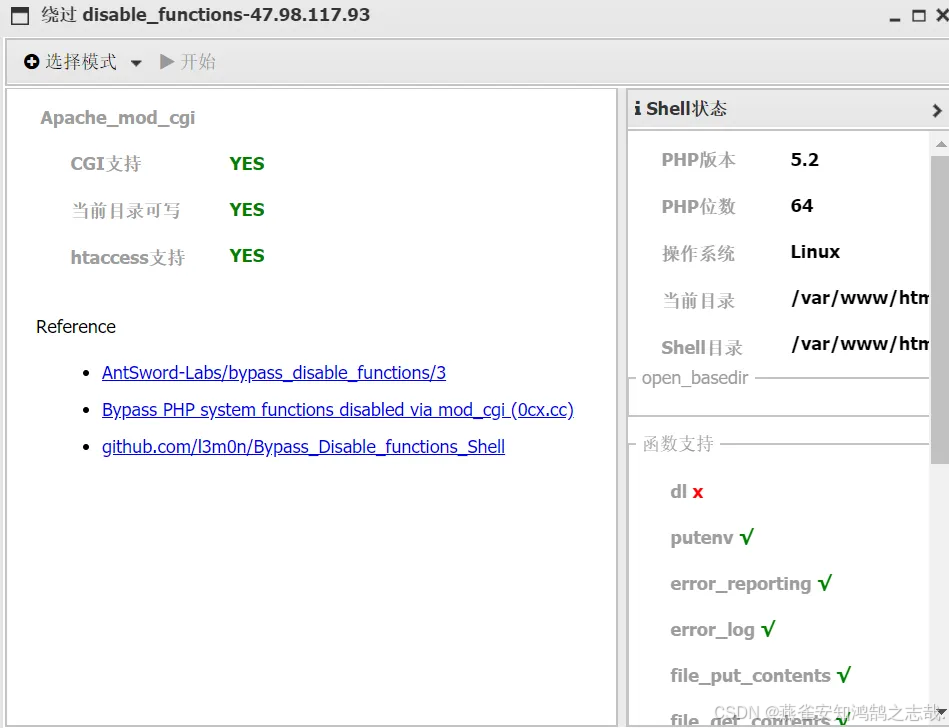This screenshot has width=949, height=728.
Task: Click the red x beside dl
Action: 697,491
